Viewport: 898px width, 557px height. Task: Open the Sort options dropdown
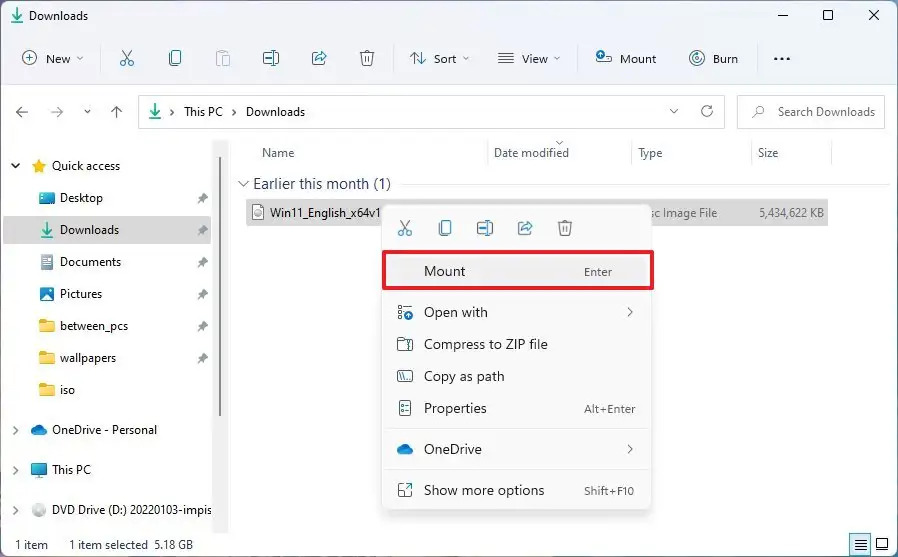coord(439,58)
